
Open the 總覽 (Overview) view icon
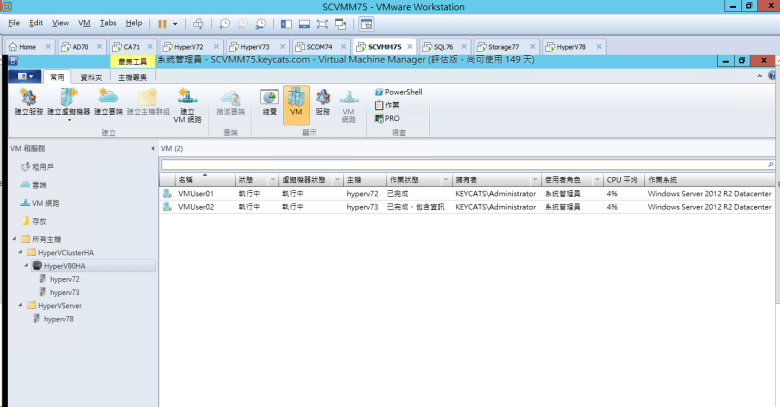269,103
